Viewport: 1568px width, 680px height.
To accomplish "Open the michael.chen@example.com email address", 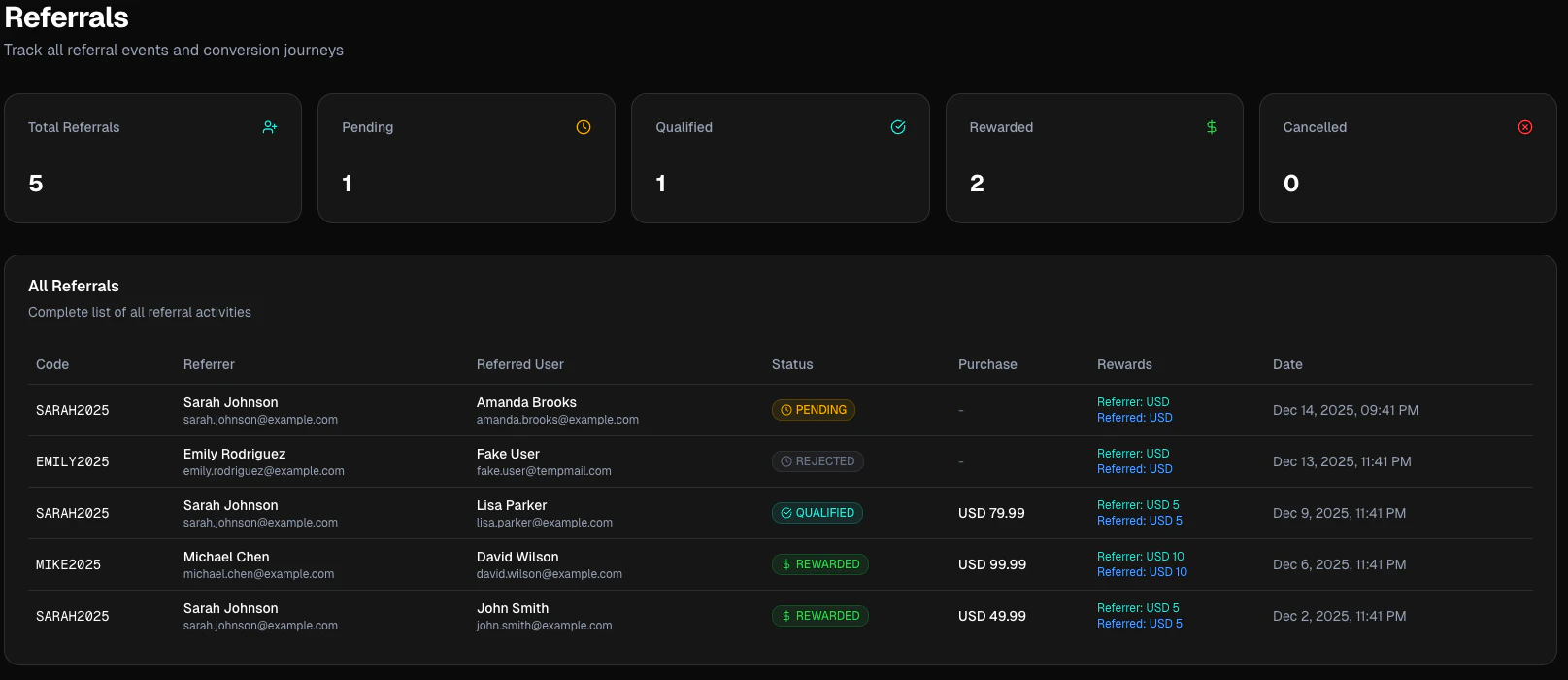I will tap(258, 574).
